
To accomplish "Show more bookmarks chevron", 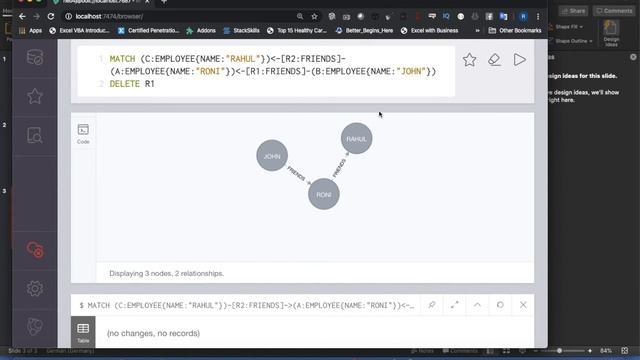I will (477, 31).
